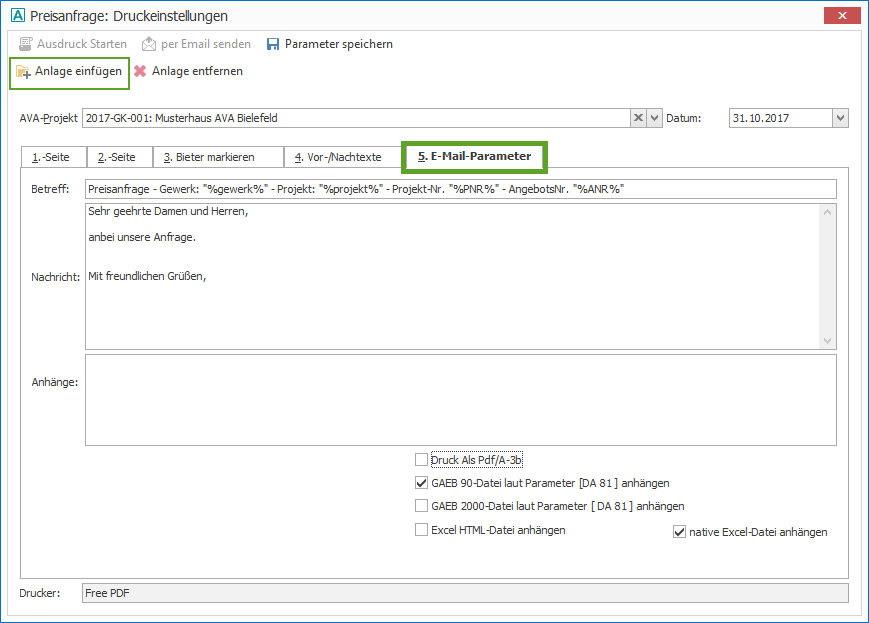Switch to the 1.-Seite tab
869x623 pixels.
point(51,157)
